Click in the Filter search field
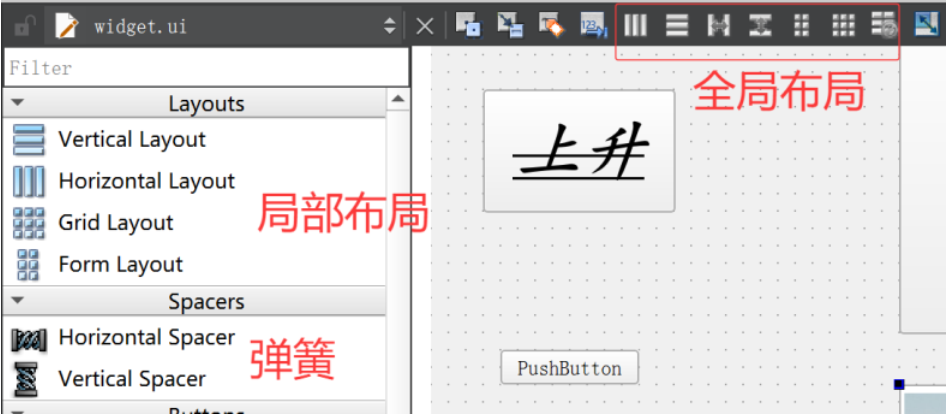949x419 pixels. pos(205,68)
